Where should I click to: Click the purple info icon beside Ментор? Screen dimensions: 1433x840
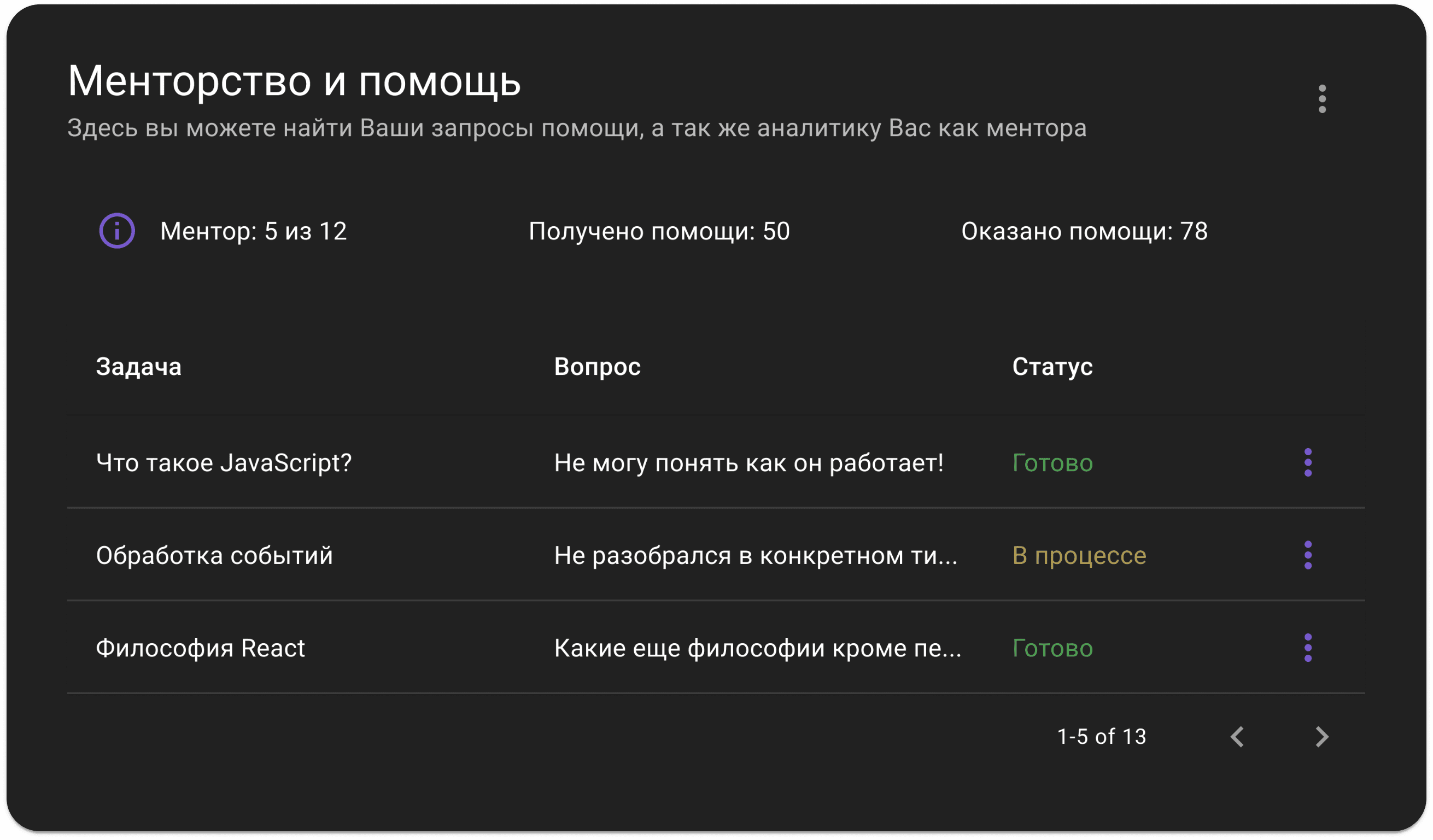[x=117, y=231]
